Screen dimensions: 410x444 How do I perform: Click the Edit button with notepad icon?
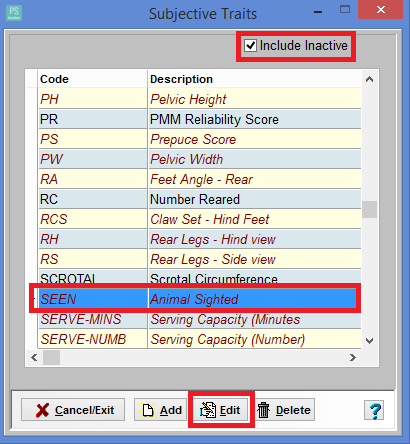221,410
